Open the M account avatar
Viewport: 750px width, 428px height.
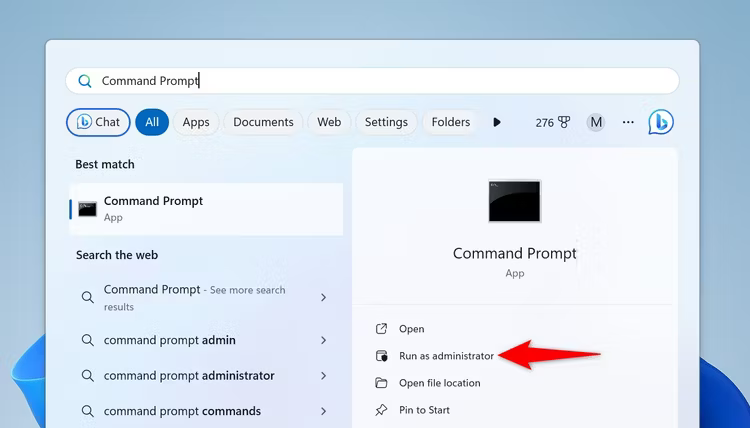(x=596, y=123)
